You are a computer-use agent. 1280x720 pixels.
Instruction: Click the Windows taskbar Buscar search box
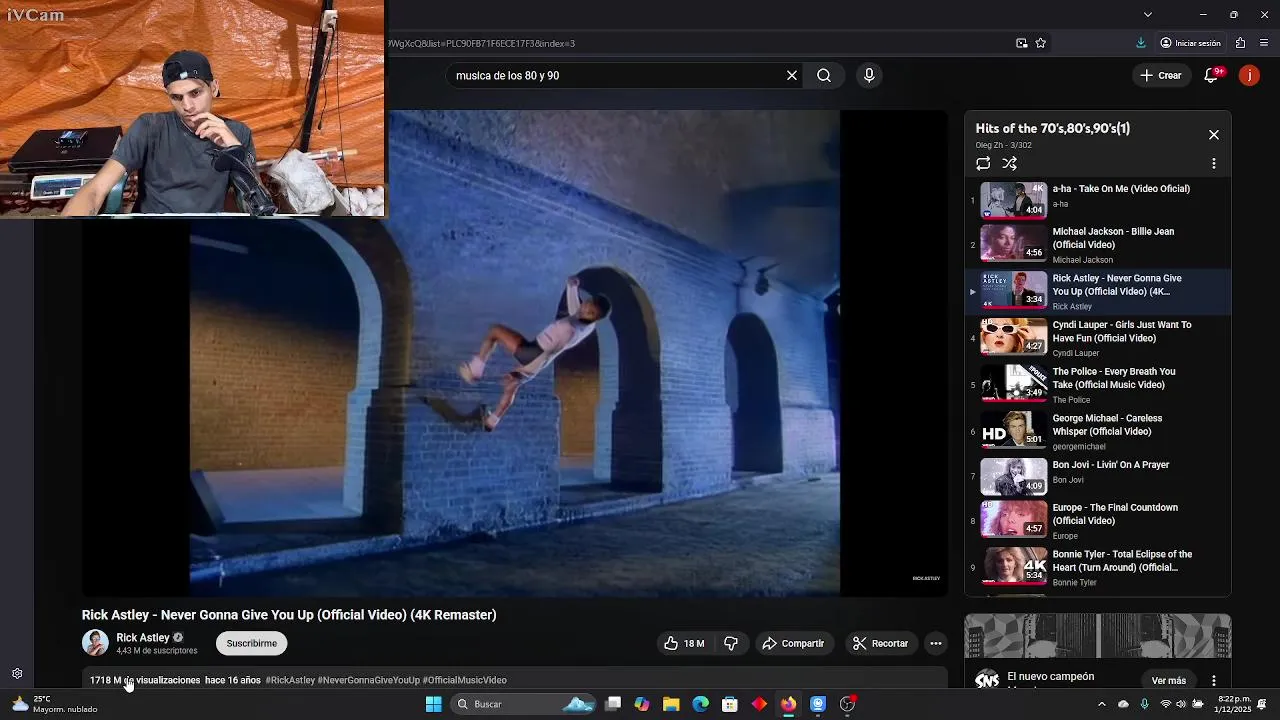click(x=524, y=704)
